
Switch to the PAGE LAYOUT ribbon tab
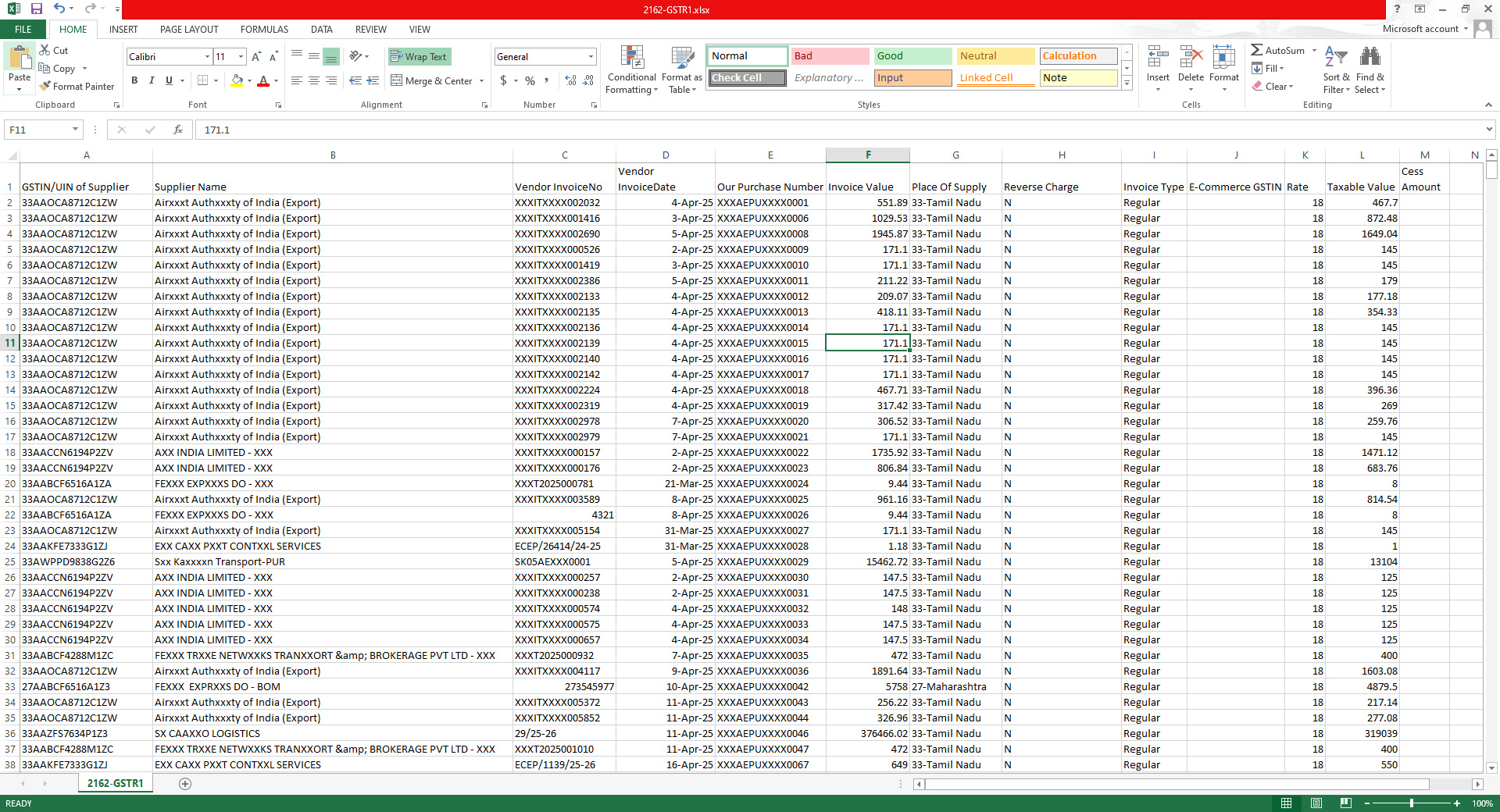click(x=189, y=30)
